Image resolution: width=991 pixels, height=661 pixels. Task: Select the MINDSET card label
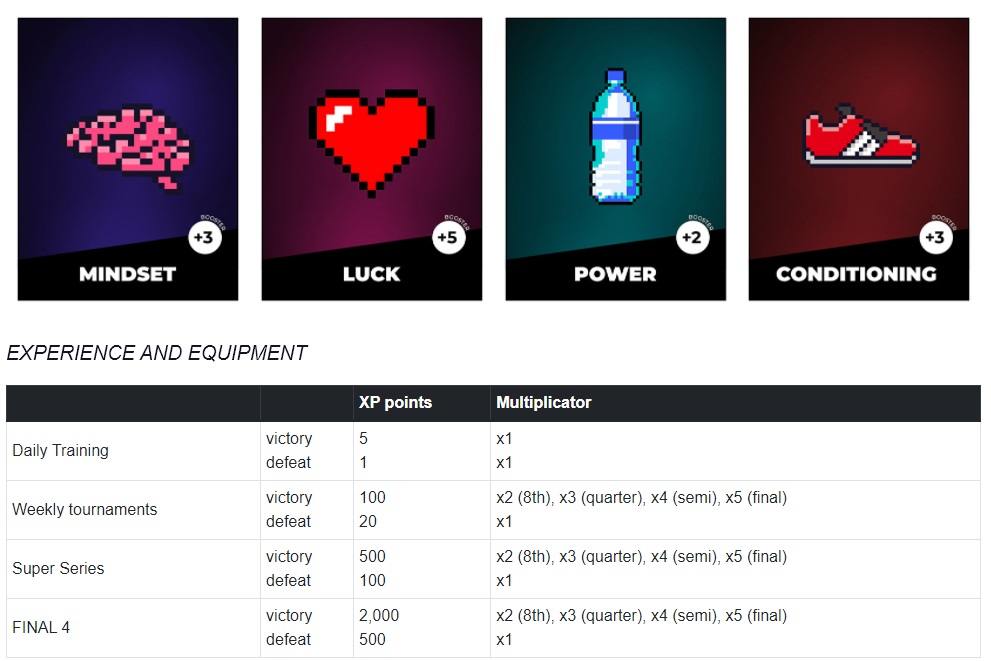[x=128, y=274]
